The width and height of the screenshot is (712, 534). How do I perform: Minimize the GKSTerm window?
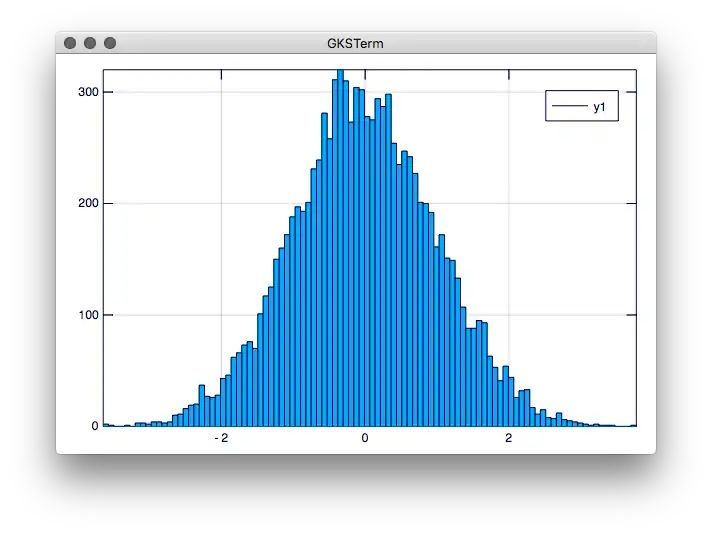click(90, 43)
